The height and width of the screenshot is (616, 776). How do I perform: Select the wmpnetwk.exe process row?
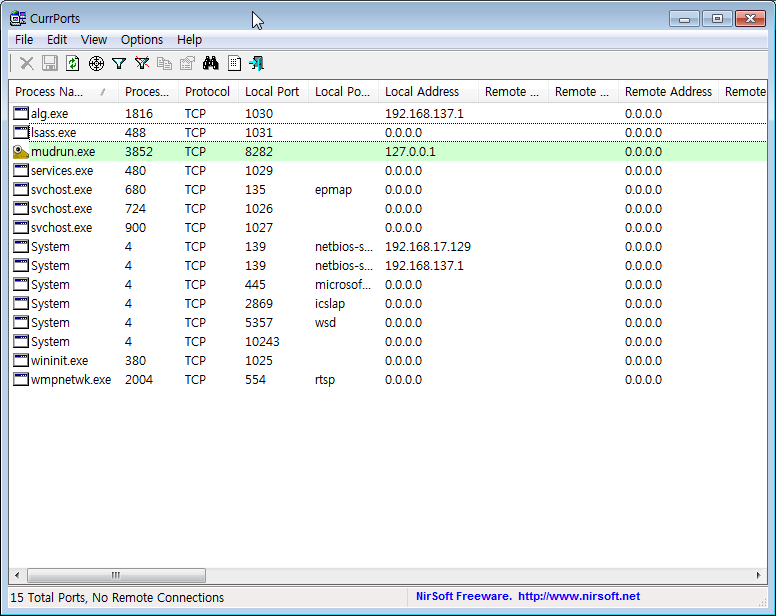coord(70,380)
